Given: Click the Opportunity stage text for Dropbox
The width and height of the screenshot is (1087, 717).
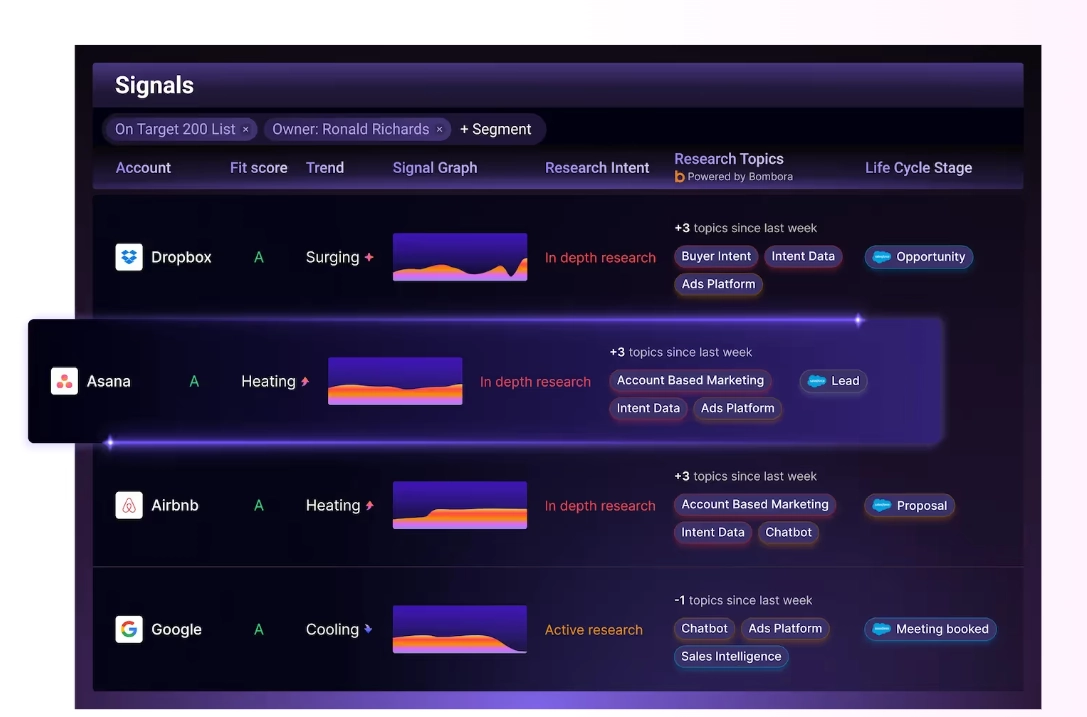Looking at the screenshot, I should click(930, 257).
